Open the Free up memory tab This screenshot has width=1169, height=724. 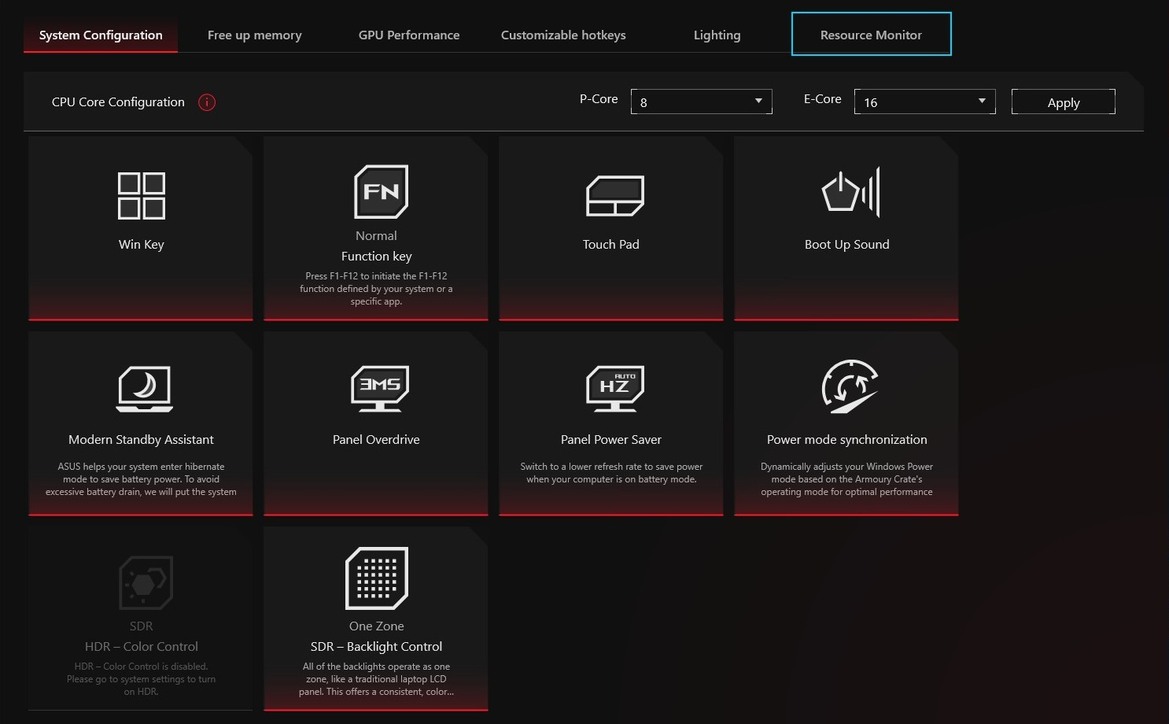tap(254, 35)
